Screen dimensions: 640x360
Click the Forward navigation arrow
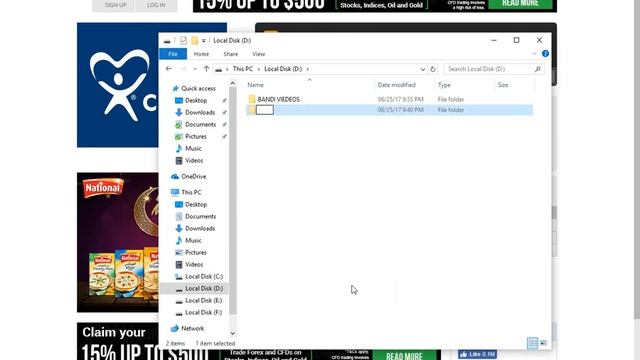[x=183, y=69]
